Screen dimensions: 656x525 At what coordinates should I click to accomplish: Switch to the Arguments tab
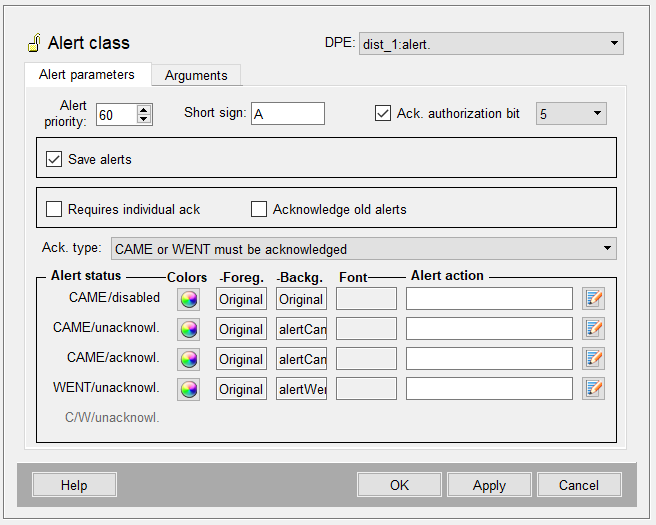(196, 75)
